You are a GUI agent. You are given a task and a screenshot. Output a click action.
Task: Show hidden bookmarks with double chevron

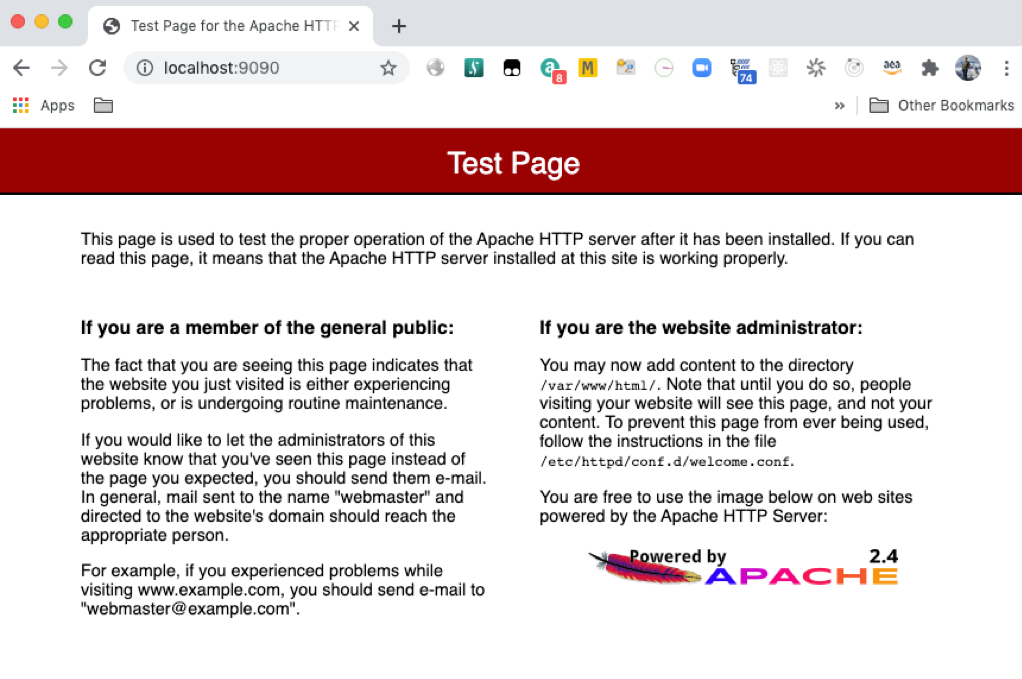[x=840, y=106]
